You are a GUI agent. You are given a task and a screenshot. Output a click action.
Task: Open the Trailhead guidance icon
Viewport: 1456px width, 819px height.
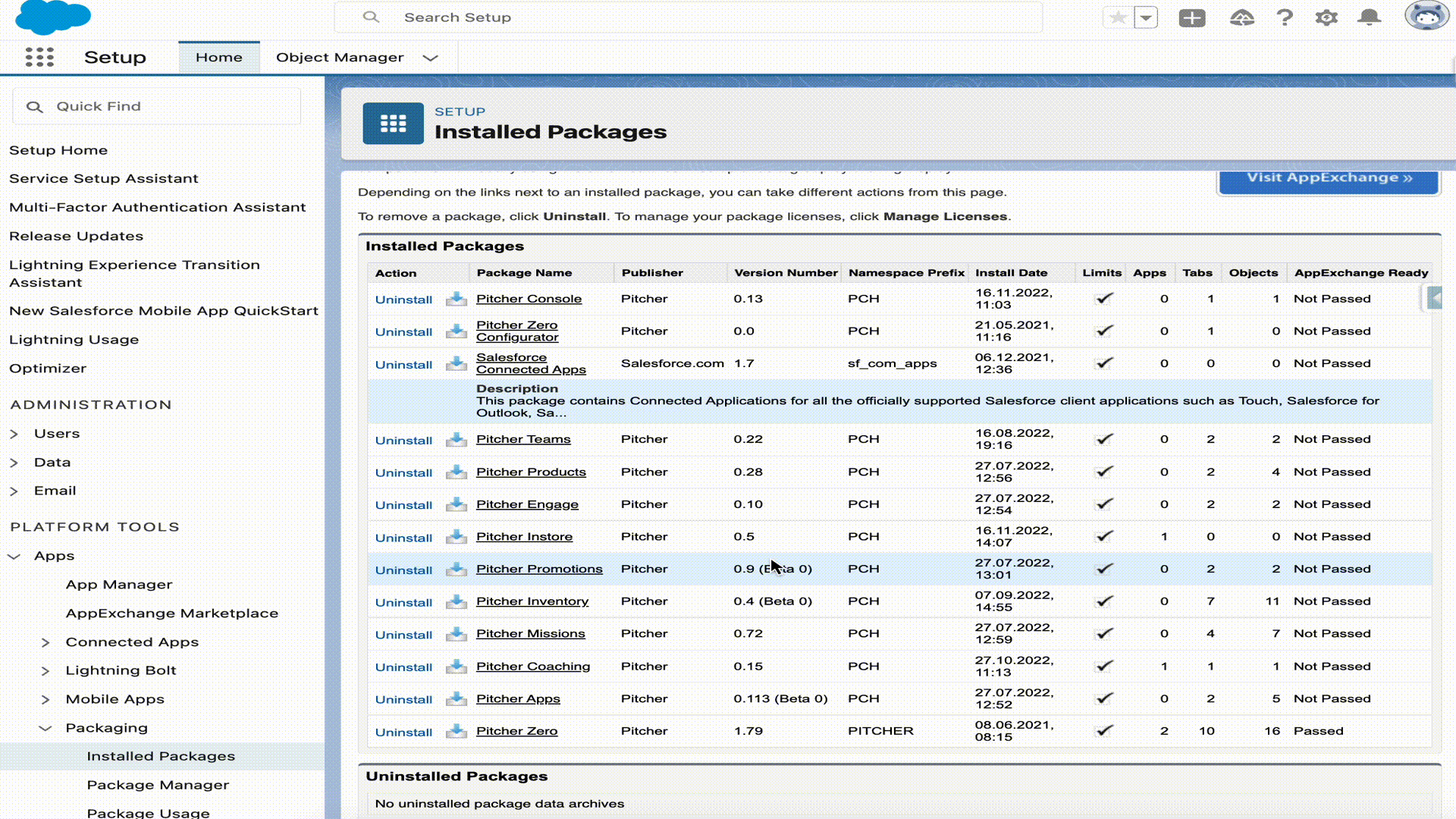tap(1241, 17)
